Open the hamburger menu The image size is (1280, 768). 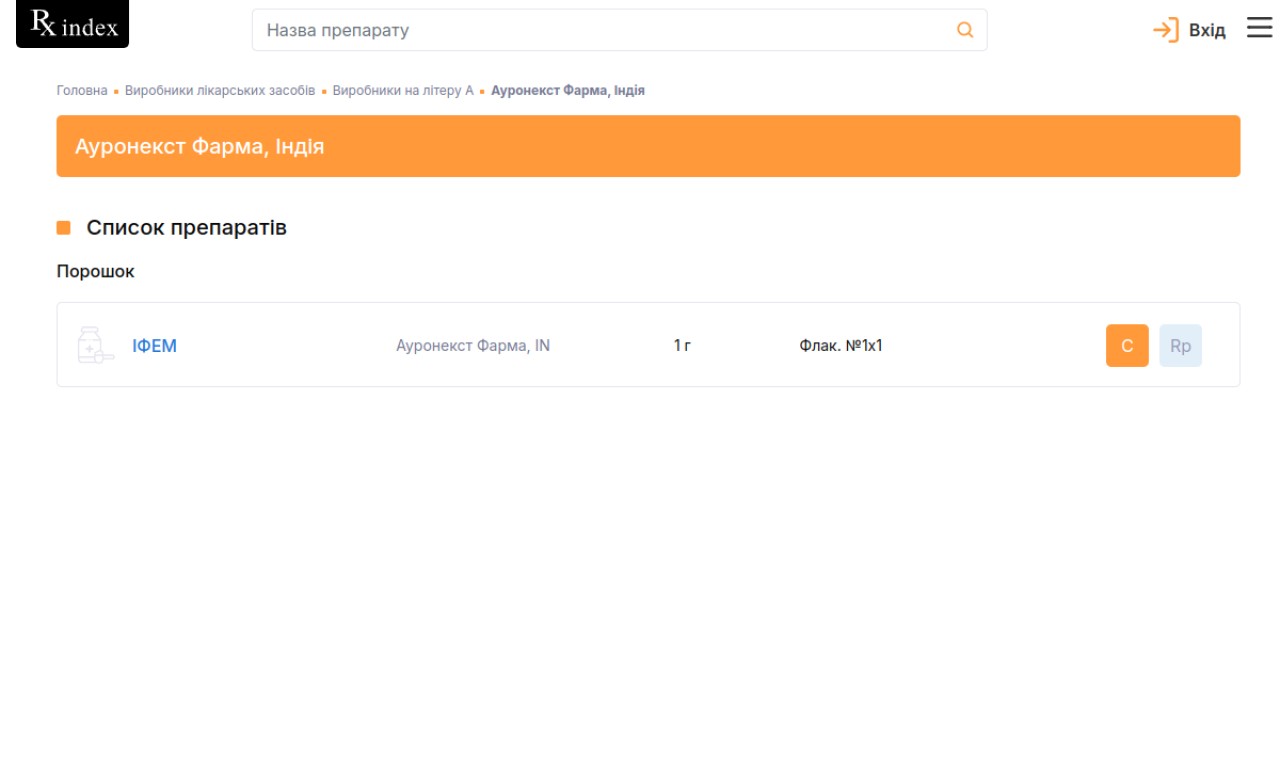[x=1259, y=28]
